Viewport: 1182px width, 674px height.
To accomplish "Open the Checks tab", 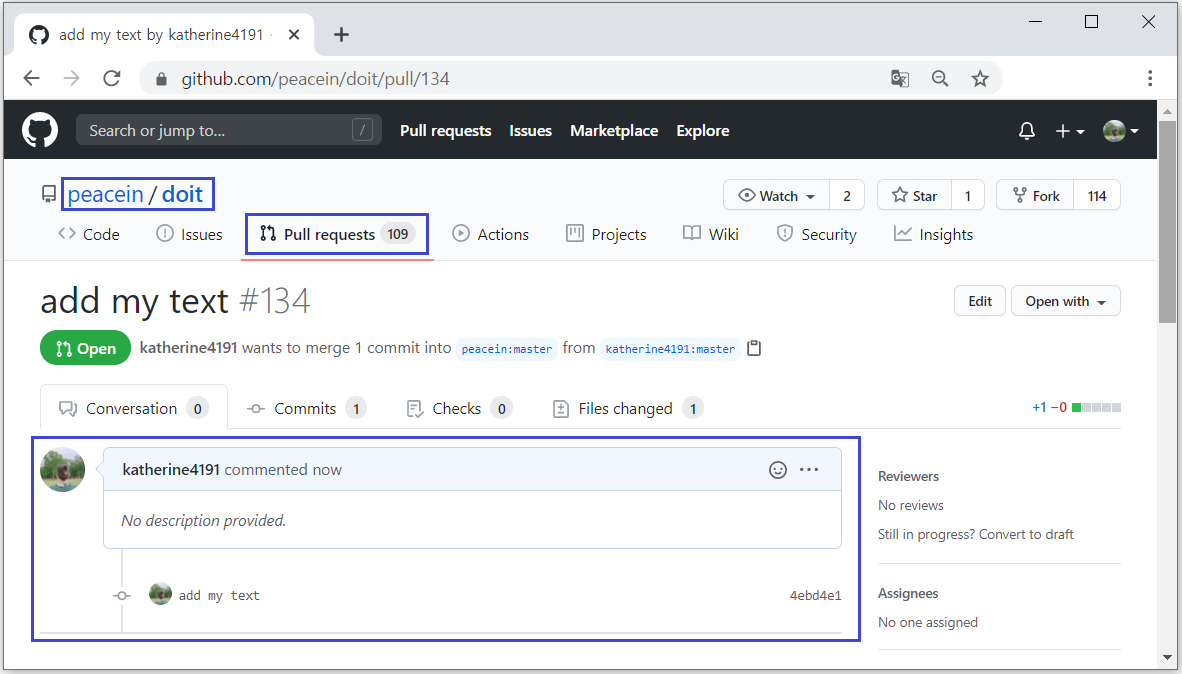I will click(459, 408).
